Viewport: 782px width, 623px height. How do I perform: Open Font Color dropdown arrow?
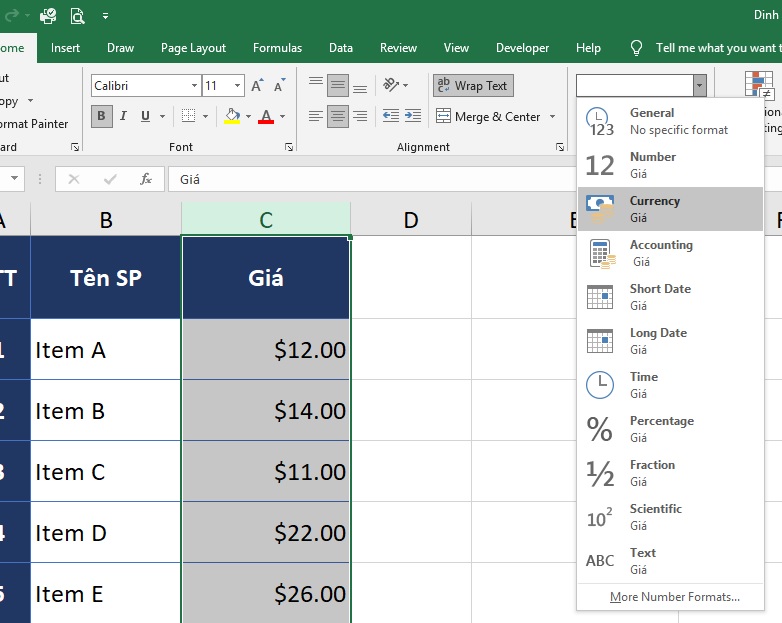coord(282,117)
